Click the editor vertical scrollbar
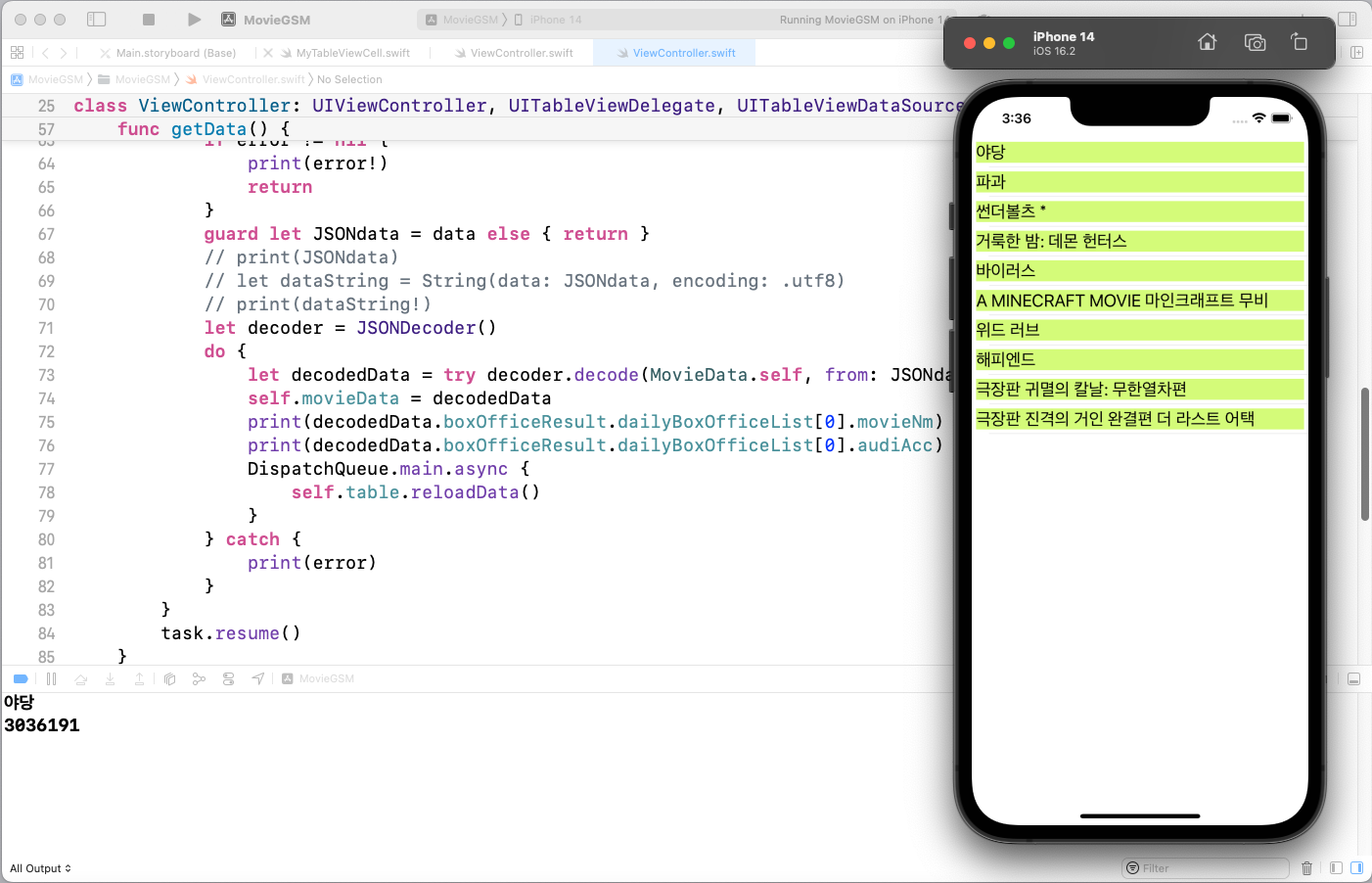The height and width of the screenshot is (883, 1372). coord(1364,454)
